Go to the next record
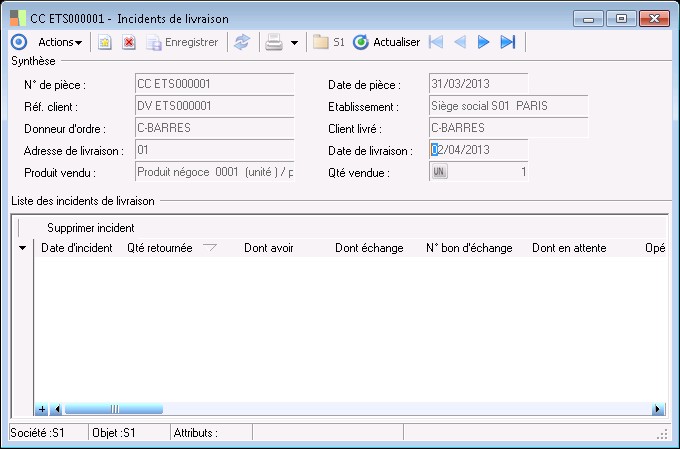Image resolution: width=680 pixels, height=449 pixels. point(484,42)
